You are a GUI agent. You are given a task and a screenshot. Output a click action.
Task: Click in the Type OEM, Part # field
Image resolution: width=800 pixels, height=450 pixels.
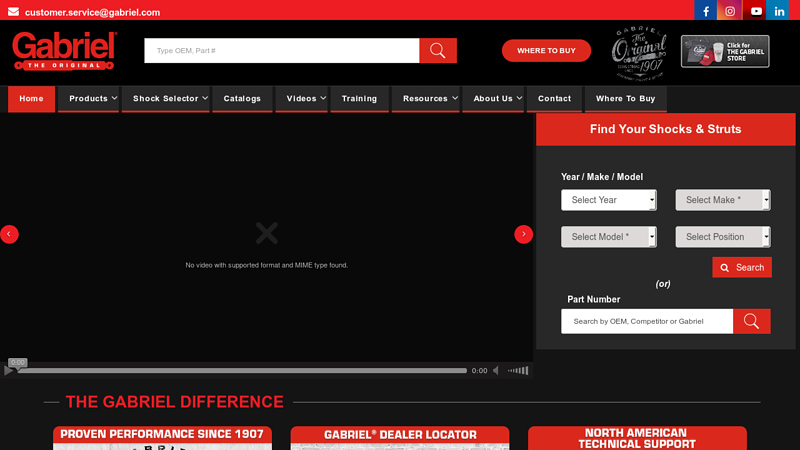pyautogui.click(x=282, y=51)
